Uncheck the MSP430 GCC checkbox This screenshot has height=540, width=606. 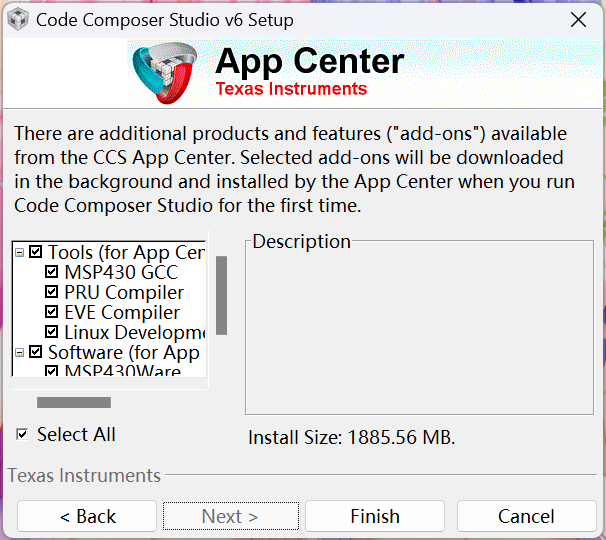pyautogui.click(x=51, y=272)
